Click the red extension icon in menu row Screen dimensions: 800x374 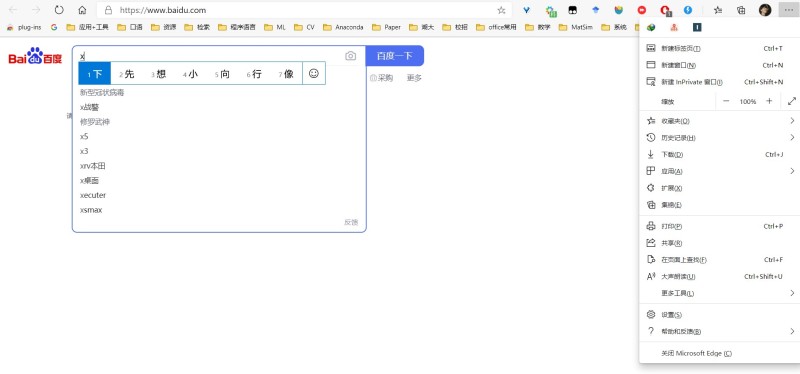click(x=674, y=28)
